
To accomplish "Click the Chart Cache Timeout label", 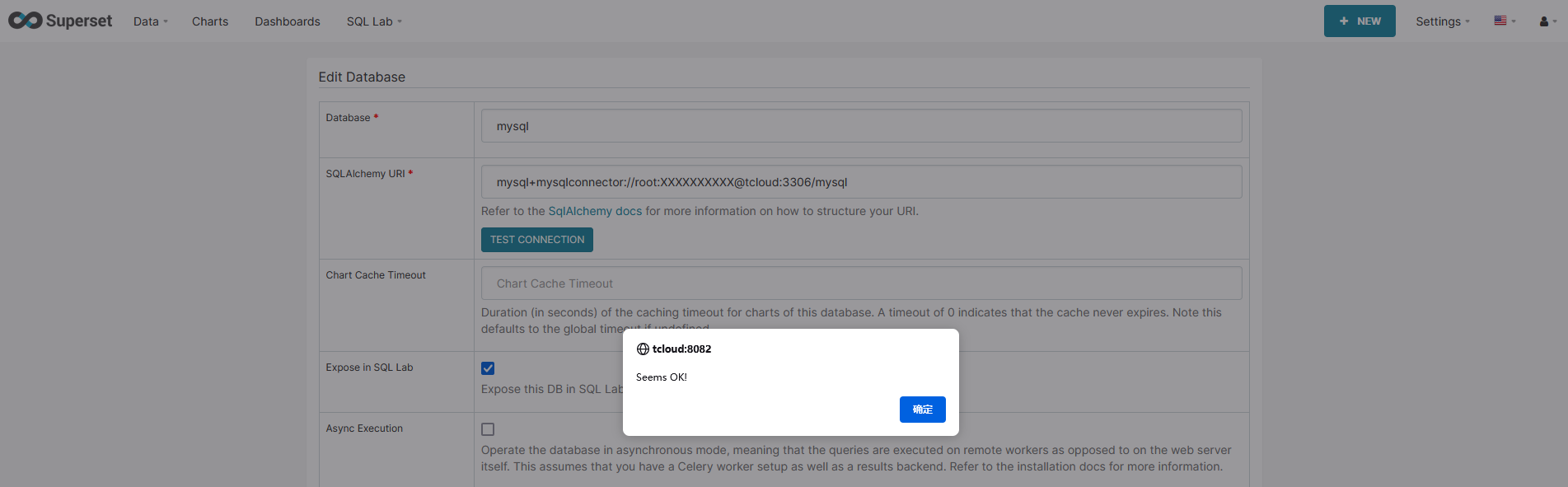I will pyautogui.click(x=376, y=275).
